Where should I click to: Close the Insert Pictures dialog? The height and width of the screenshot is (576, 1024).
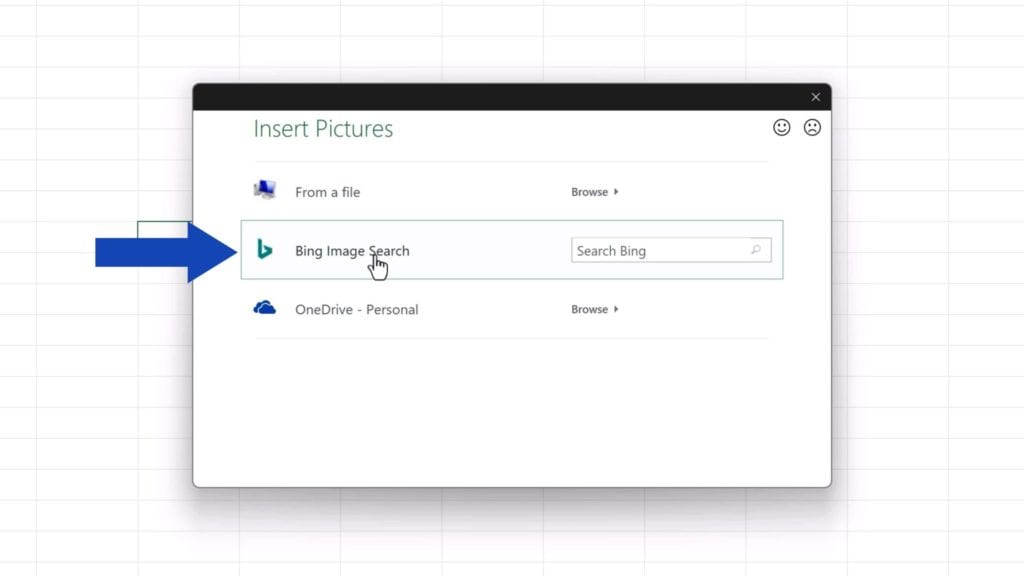click(x=816, y=97)
